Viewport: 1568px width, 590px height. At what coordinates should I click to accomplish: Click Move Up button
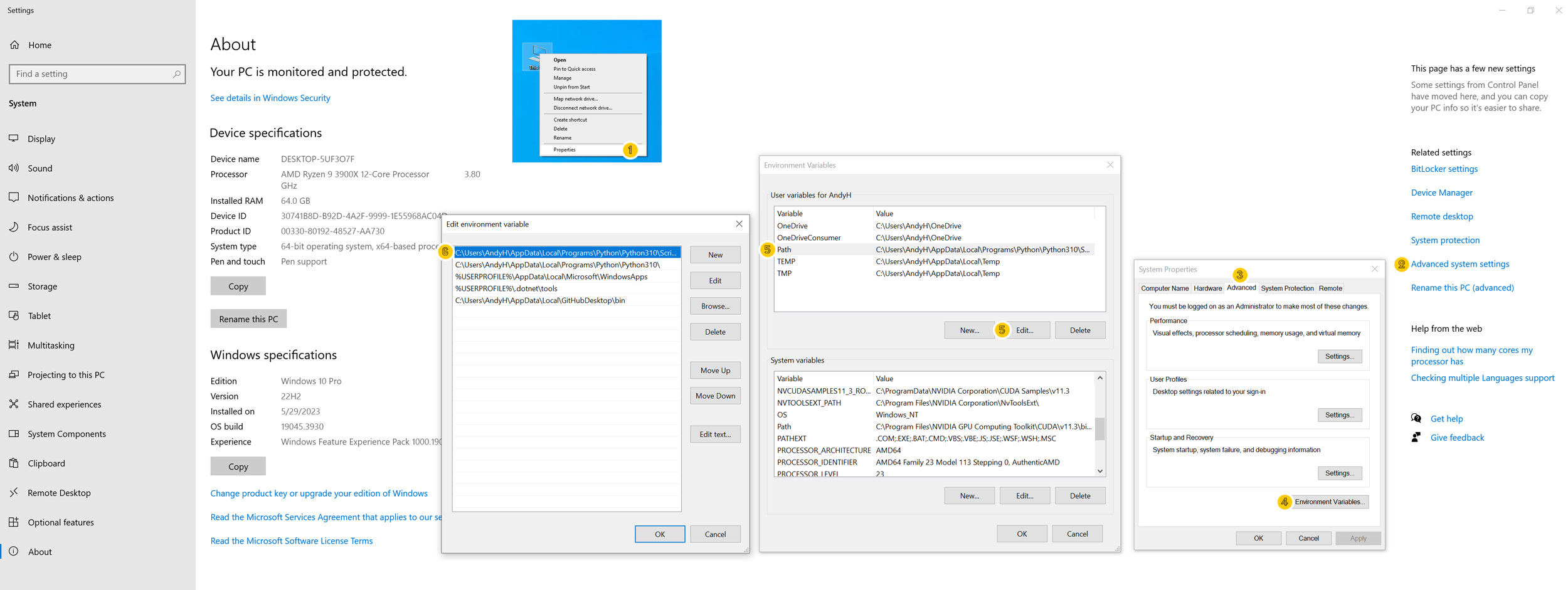(715, 371)
